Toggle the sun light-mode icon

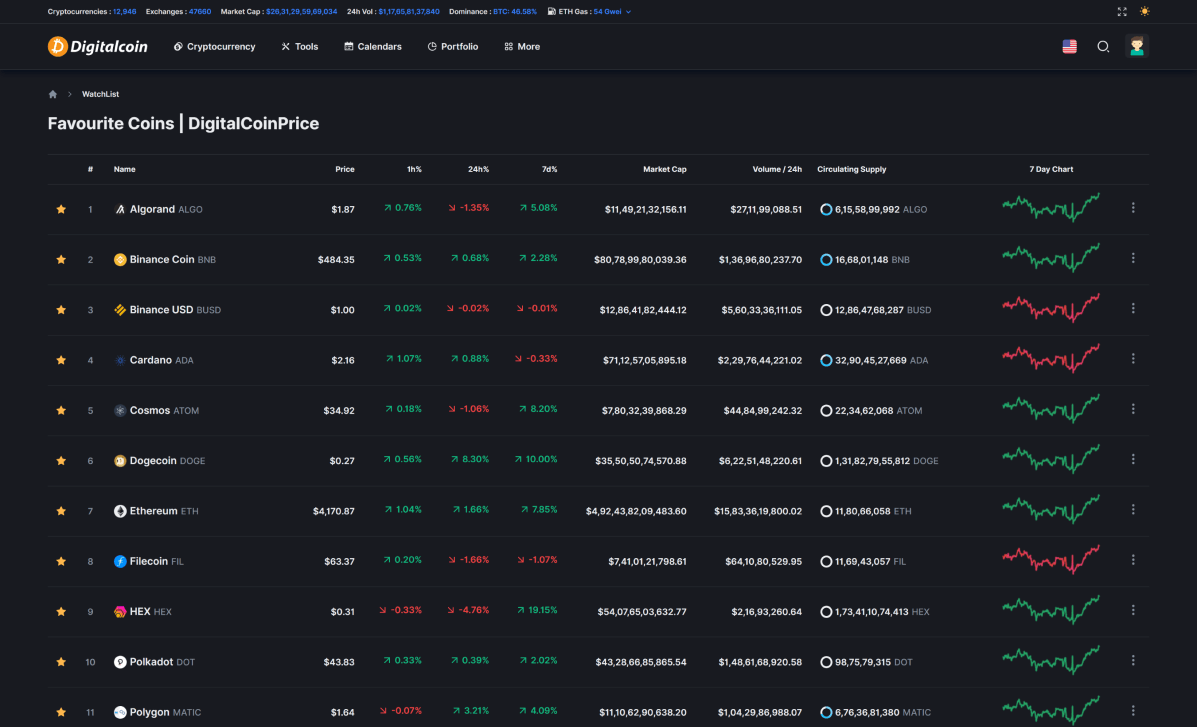(x=1144, y=11)
